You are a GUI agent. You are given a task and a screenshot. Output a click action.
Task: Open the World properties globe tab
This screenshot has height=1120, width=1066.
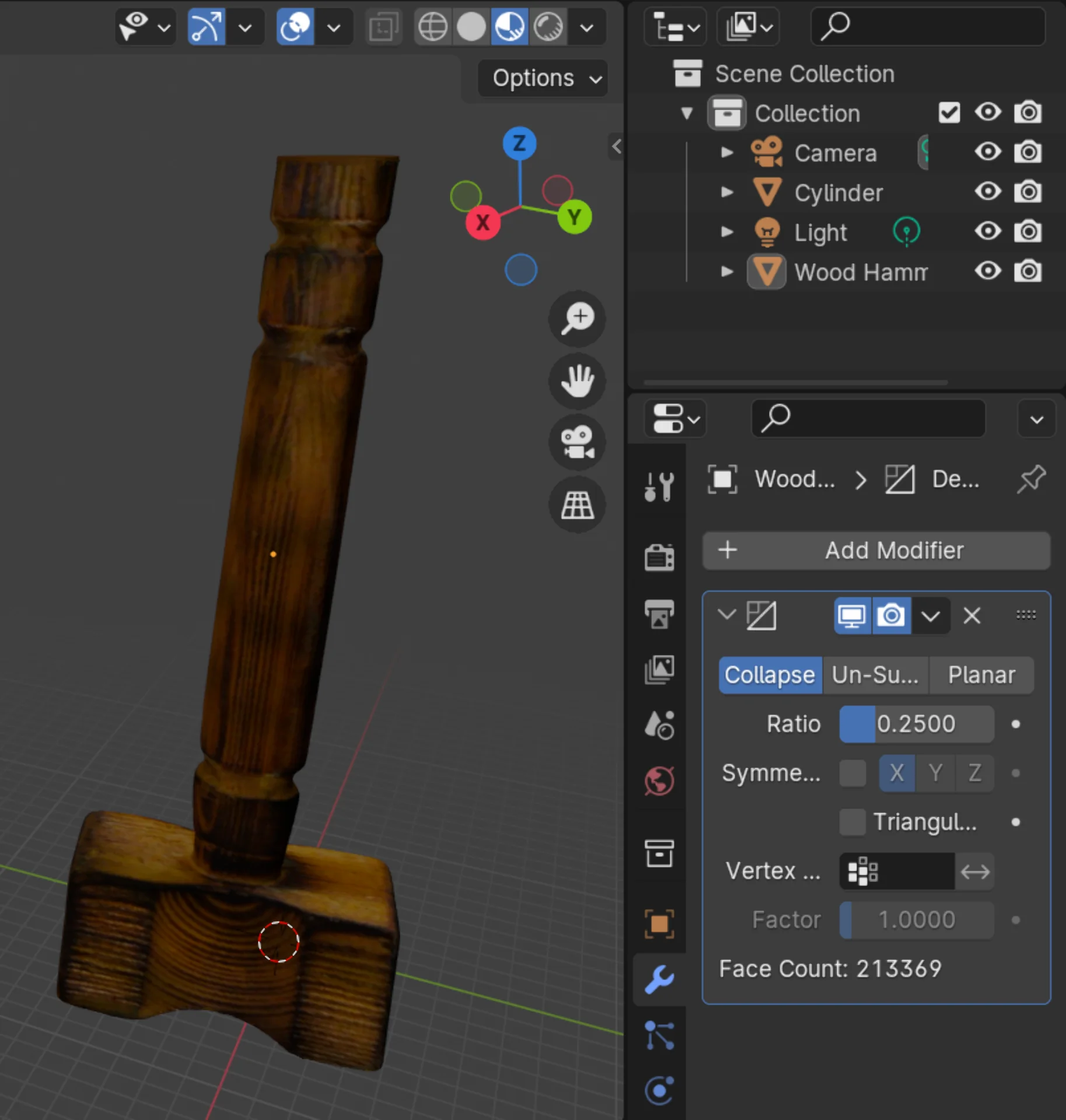pyautogui.click(x=659, y=780)
